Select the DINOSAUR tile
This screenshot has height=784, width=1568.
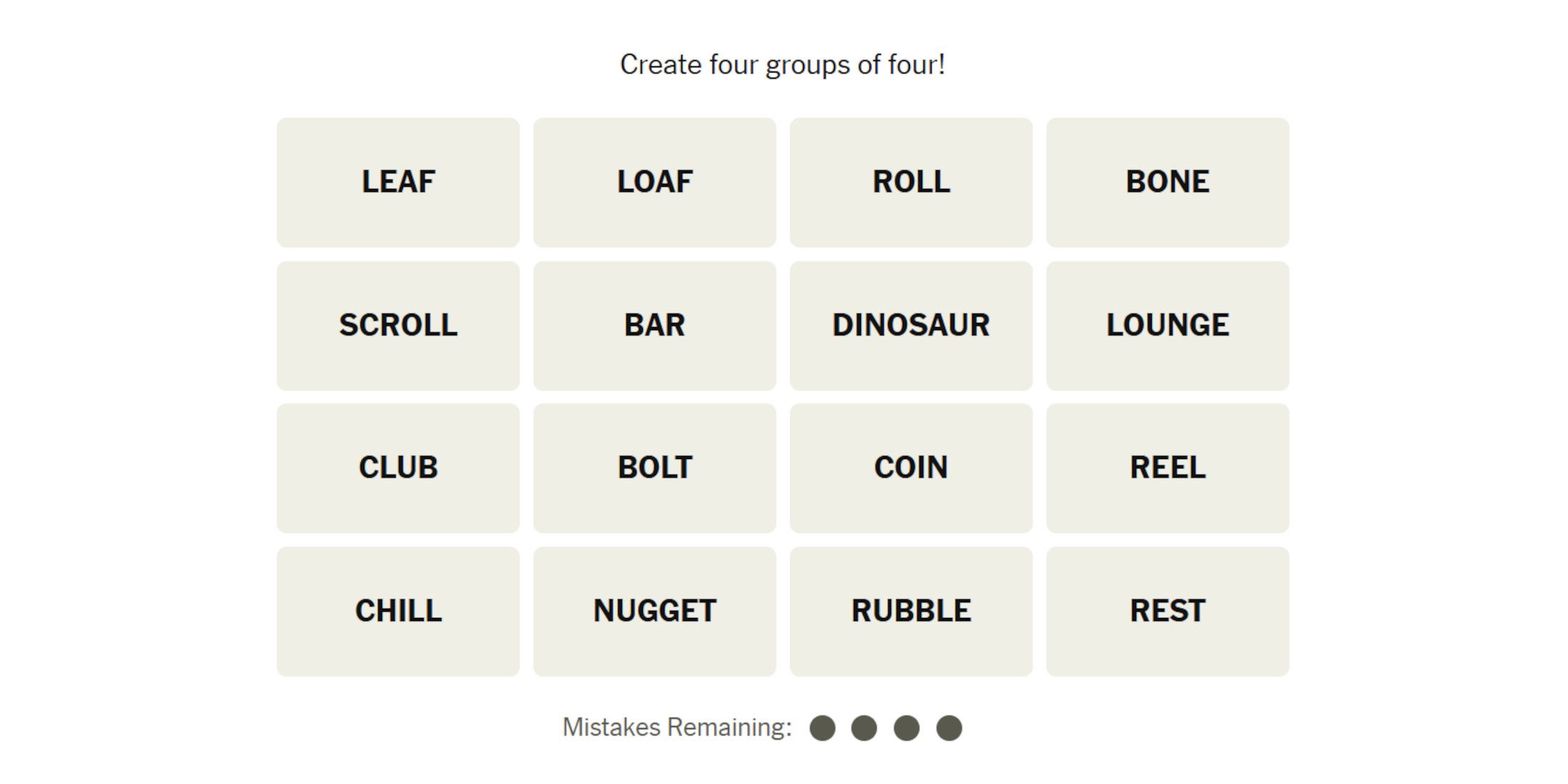pyautogui.click(x=911, y=326)
